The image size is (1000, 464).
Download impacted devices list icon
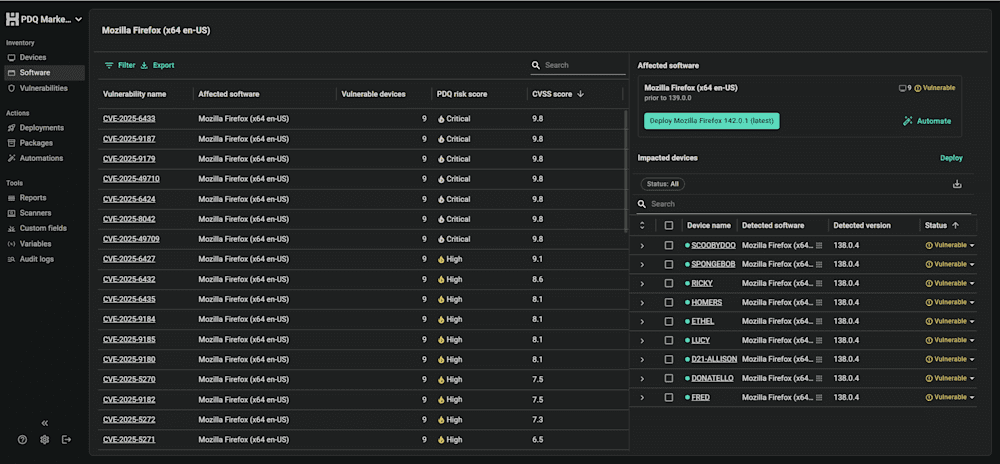[x=957, y=184]
